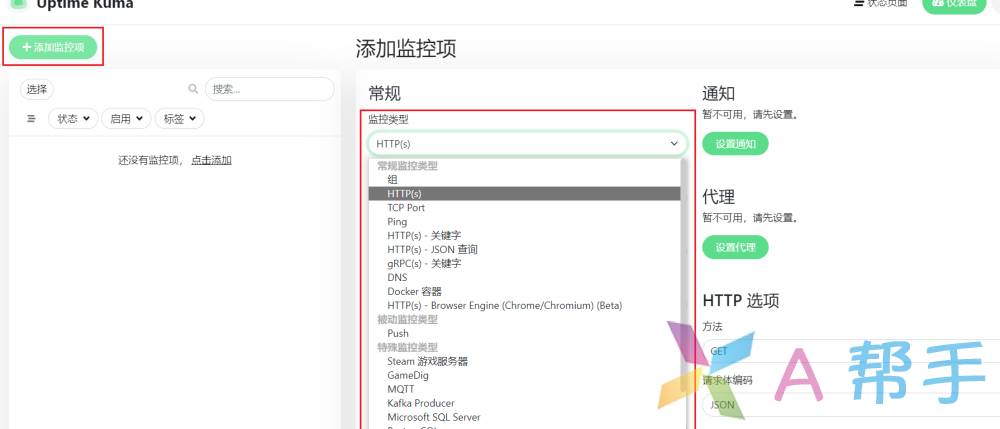Open the 请求体编码 JSON dropdown

(851, 405)
